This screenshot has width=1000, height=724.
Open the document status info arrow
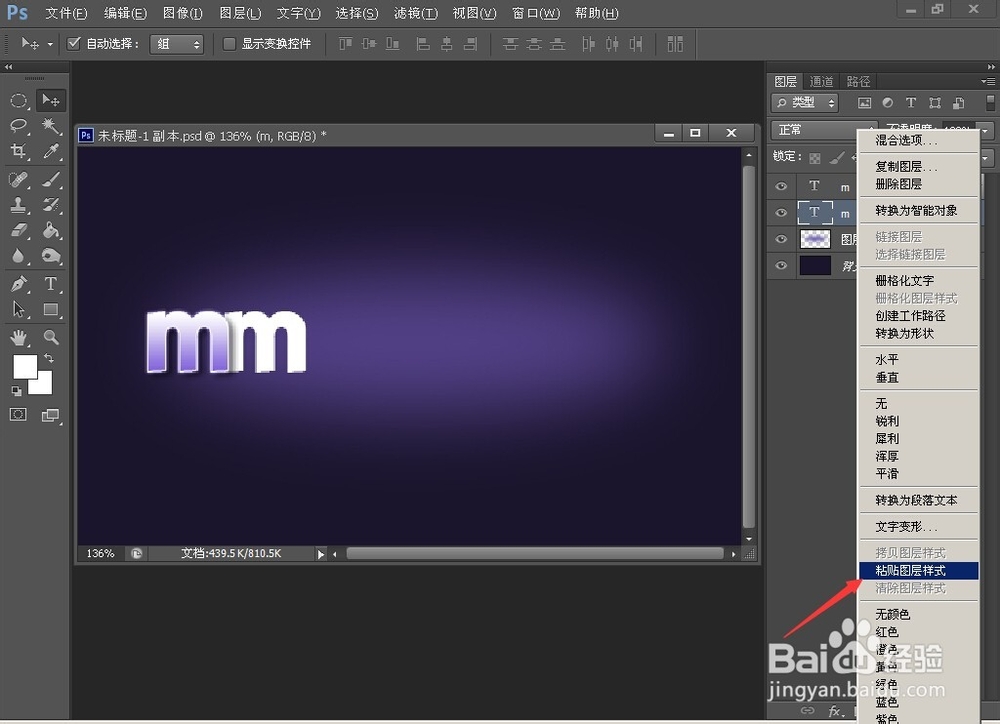click(321, 554)
